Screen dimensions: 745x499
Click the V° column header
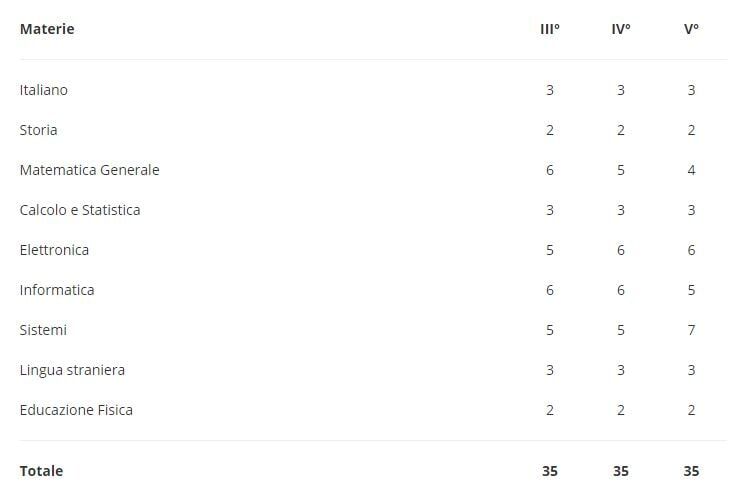(x=691, y=29)
